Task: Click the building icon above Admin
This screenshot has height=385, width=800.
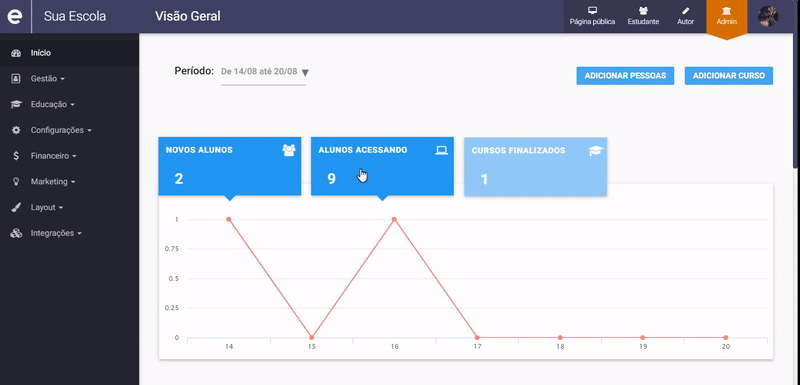Action: coord(727,11)
